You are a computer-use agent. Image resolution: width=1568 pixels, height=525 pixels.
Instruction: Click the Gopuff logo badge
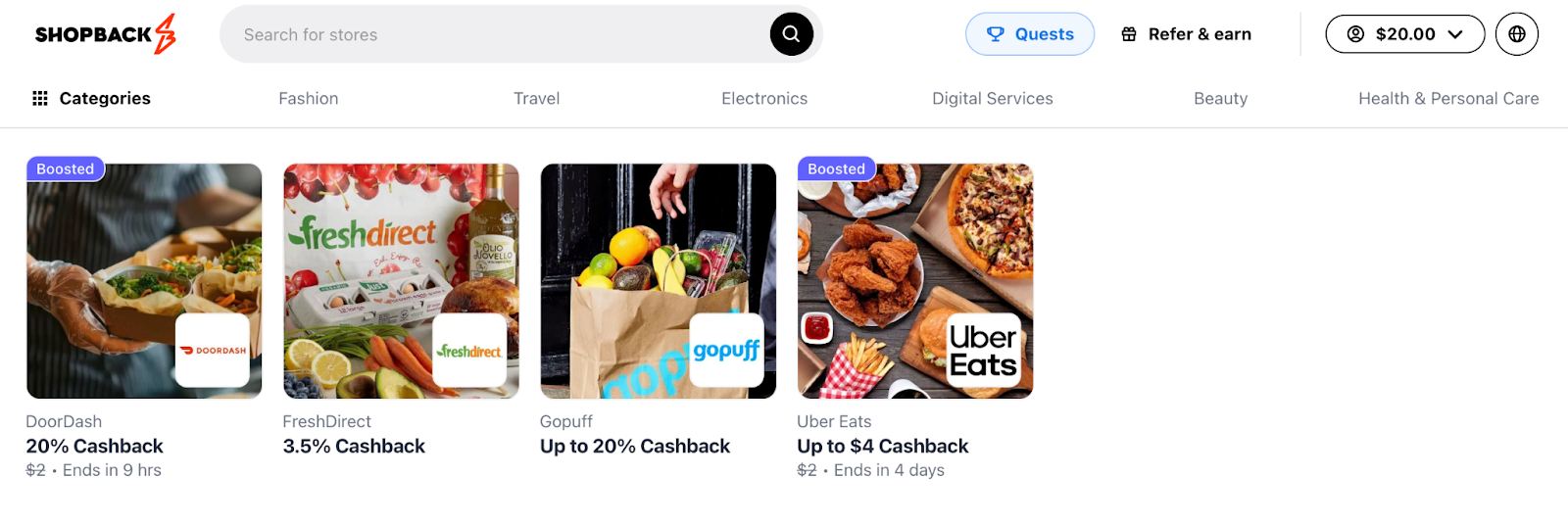point(726,350)
